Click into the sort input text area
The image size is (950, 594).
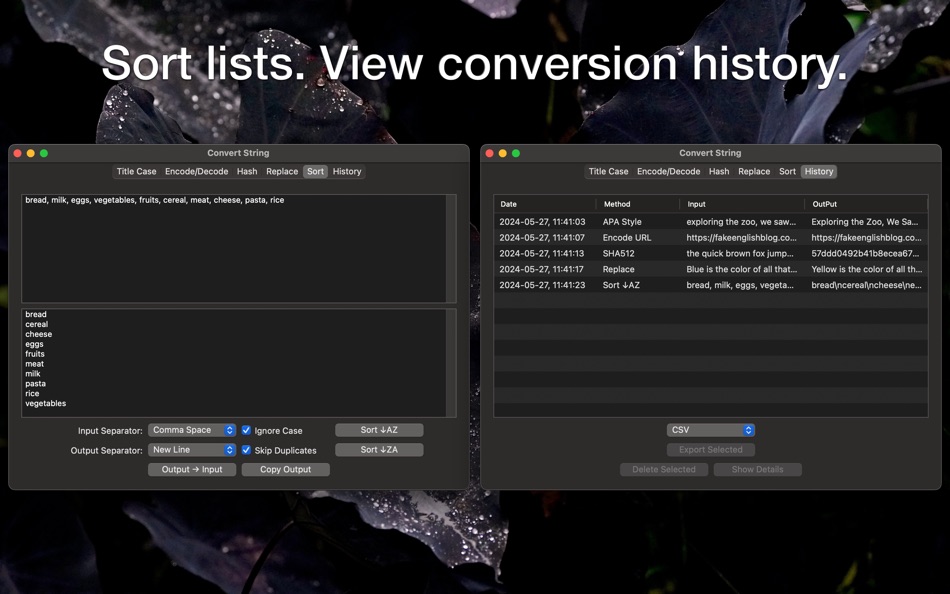coord(235,250)
